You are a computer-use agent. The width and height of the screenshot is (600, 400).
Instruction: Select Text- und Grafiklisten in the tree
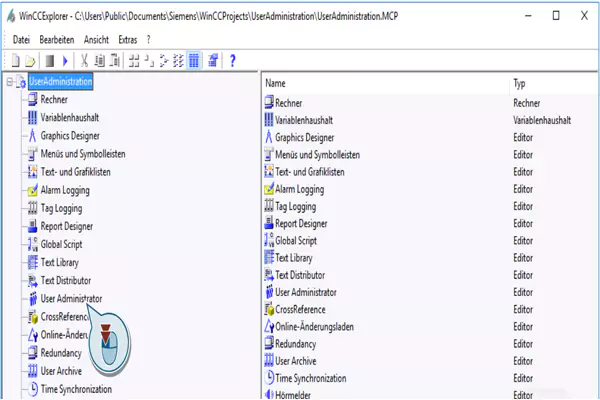[x=76, y=172]
